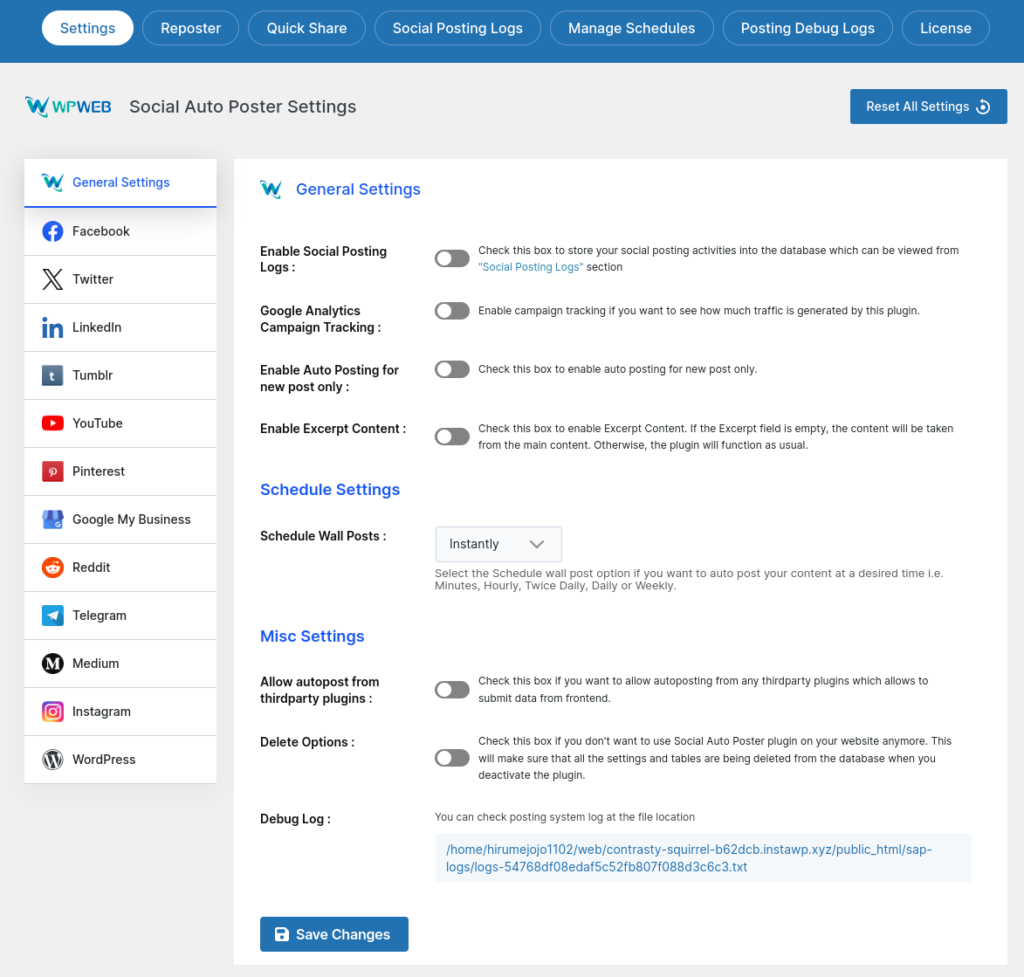This screenshot has width=1024, height=977.
Task: Click the W icon next to General Settings heading
Action: (271, 189)
